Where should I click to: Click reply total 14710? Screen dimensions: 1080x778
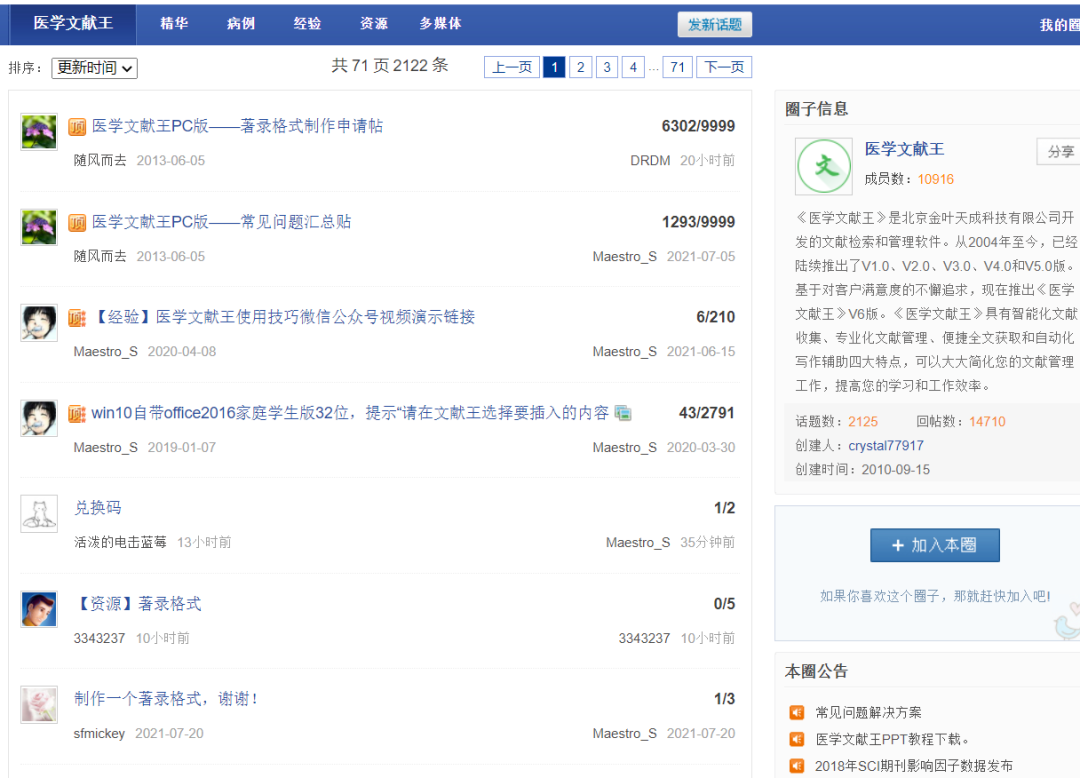coord(987,422)
